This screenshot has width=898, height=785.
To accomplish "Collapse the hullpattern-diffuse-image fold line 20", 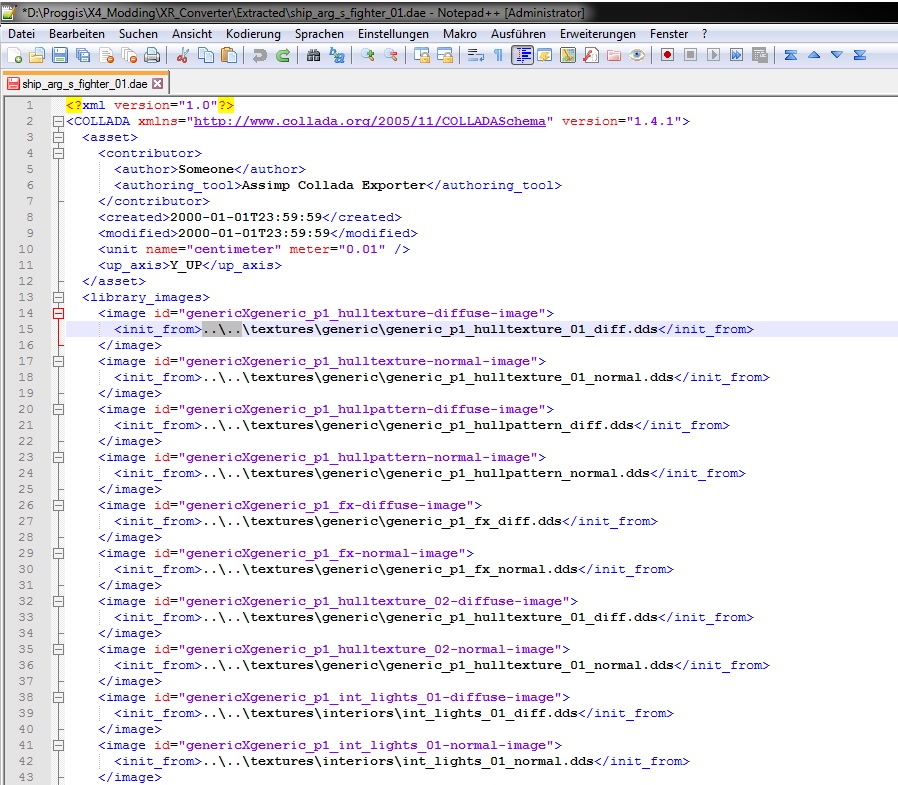I will point(58,409).
